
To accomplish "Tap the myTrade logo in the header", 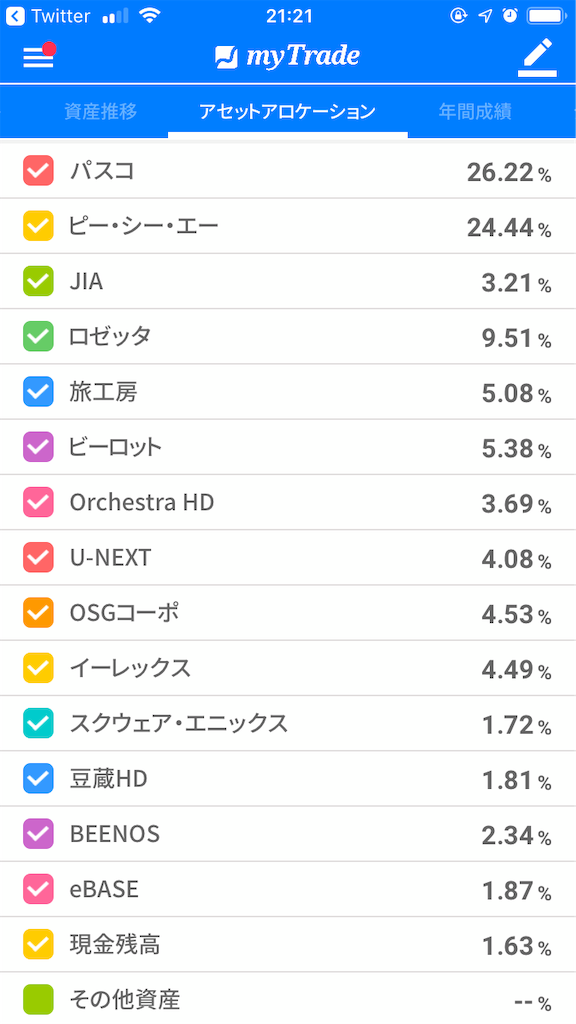I will [288, 57].
